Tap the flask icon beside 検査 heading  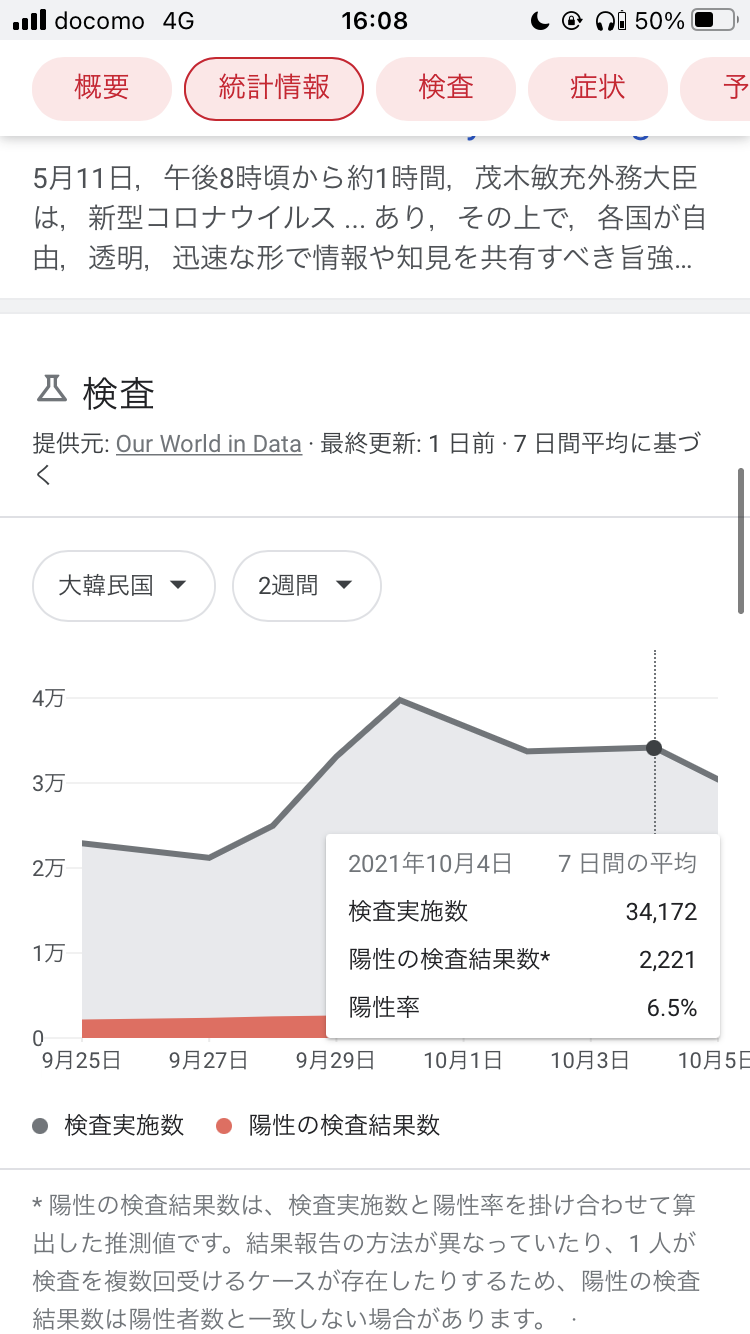51,389
